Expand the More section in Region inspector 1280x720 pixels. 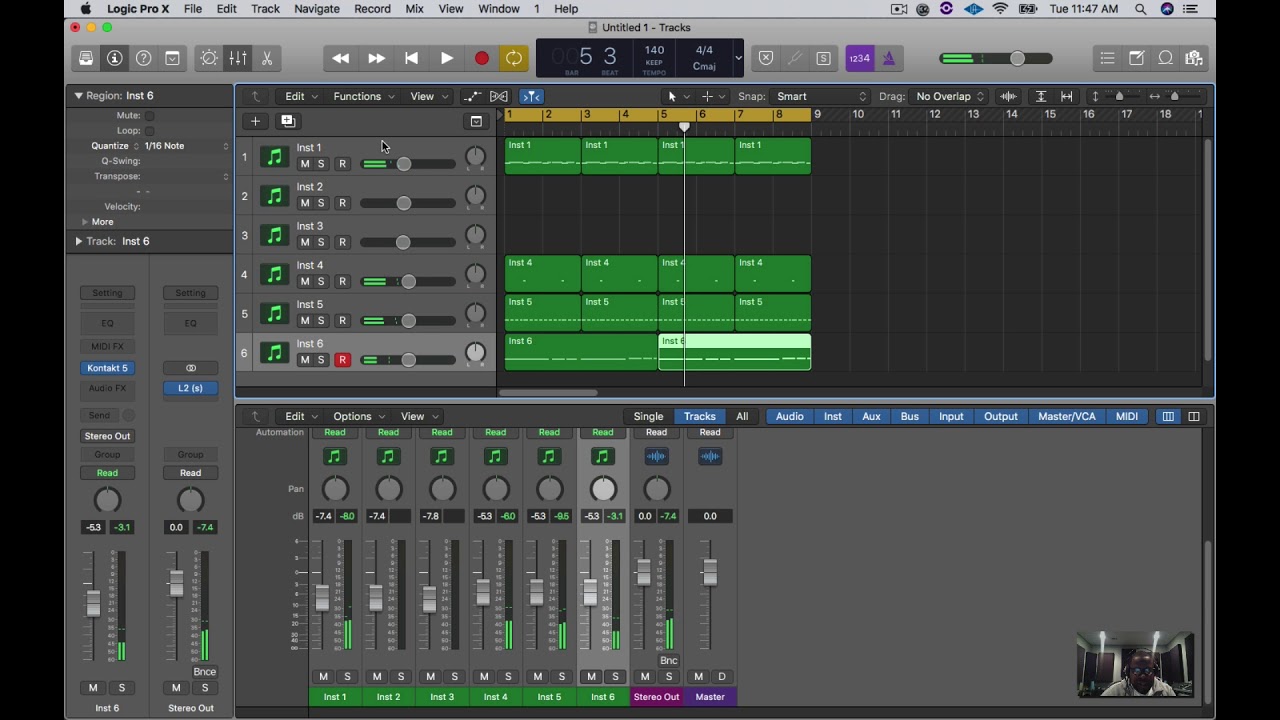(x=85, y=222)
